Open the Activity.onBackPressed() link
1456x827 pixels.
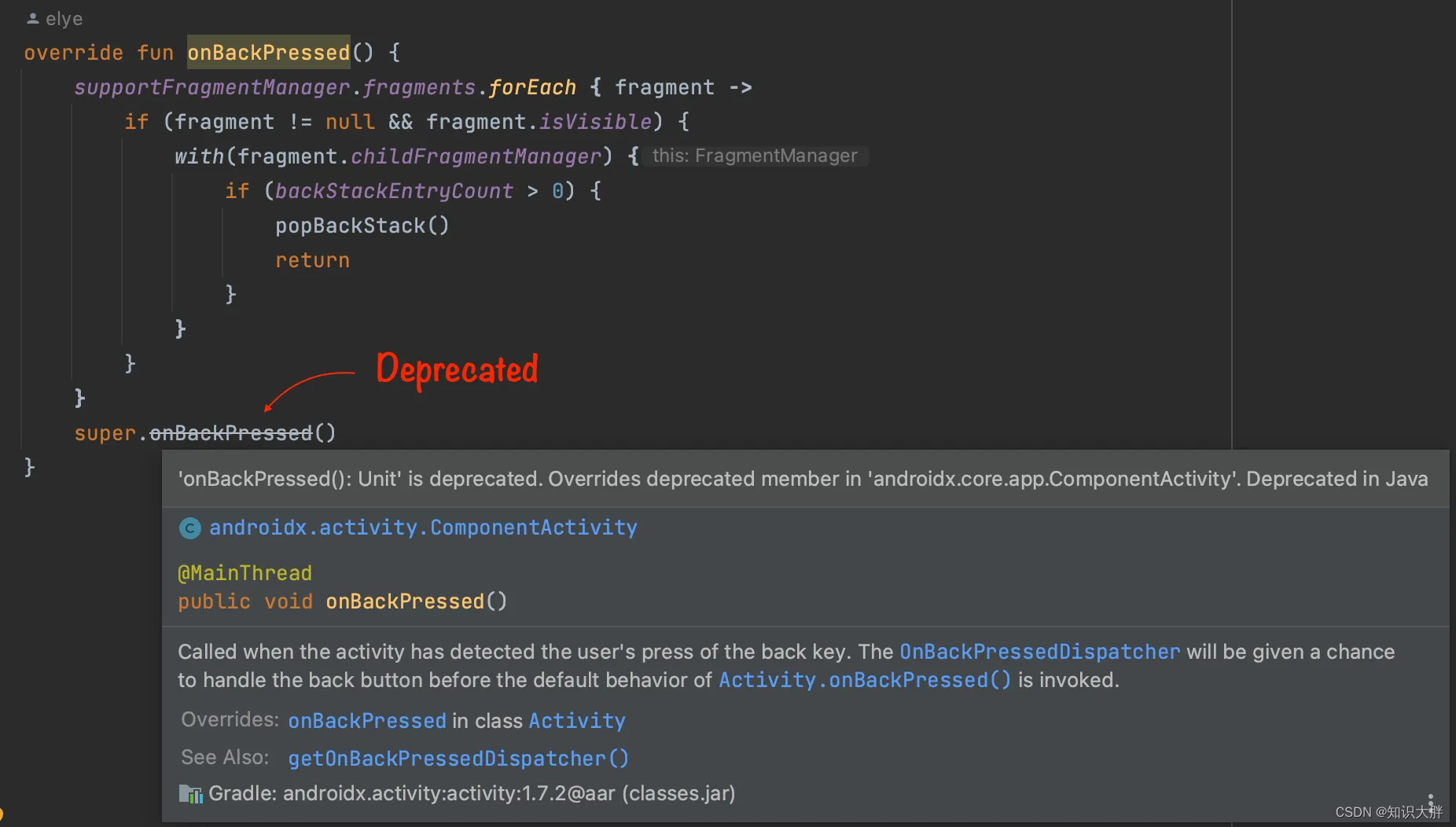click(863, 680)
